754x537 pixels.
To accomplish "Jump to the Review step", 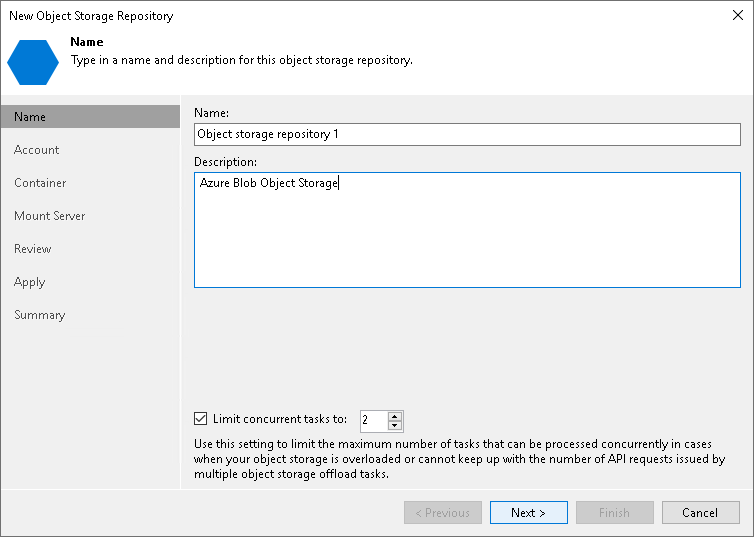I will [33, 249].
